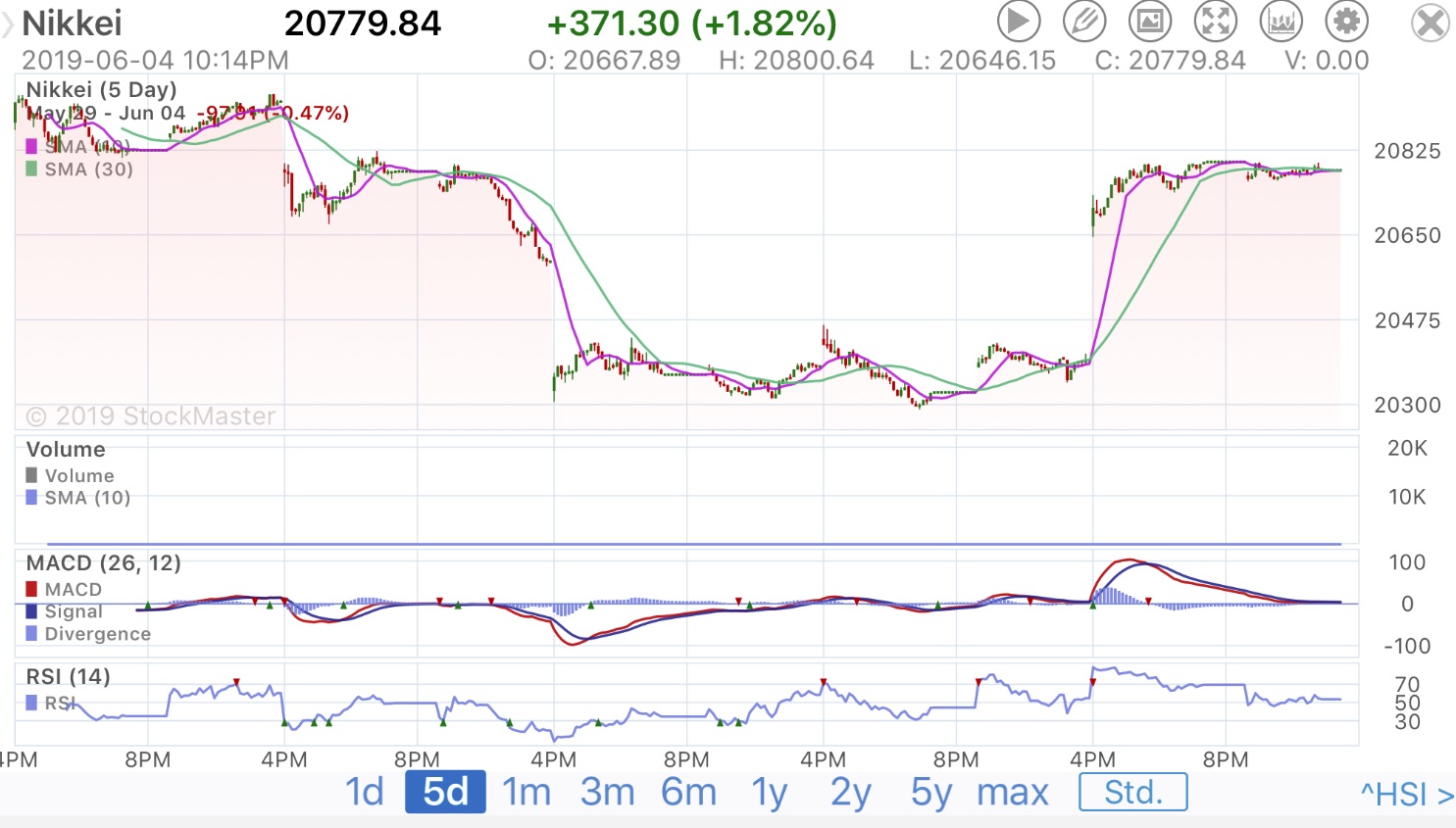This screenshot has height=828, width=1456.
Task: Close the chart with the X icon
Action: click(x=1431, y=23)
